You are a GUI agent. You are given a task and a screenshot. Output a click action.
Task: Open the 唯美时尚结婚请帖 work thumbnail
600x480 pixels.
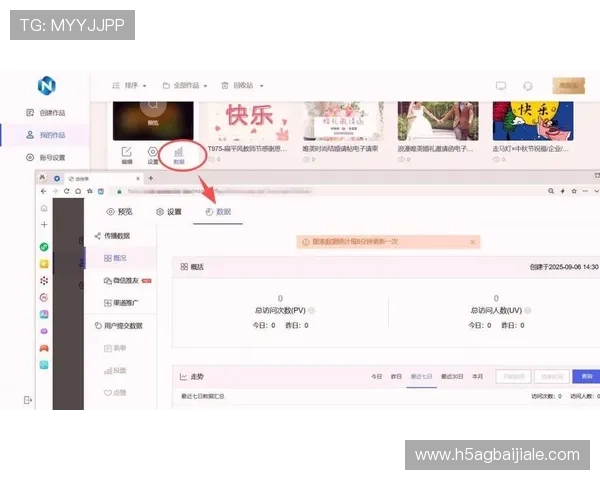point(343,121)
